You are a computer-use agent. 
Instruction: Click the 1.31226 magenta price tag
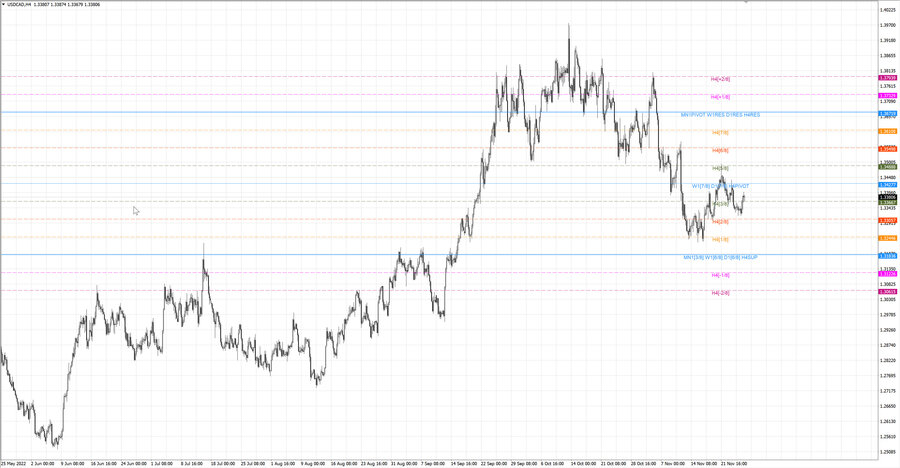click(x=887, y=274)
